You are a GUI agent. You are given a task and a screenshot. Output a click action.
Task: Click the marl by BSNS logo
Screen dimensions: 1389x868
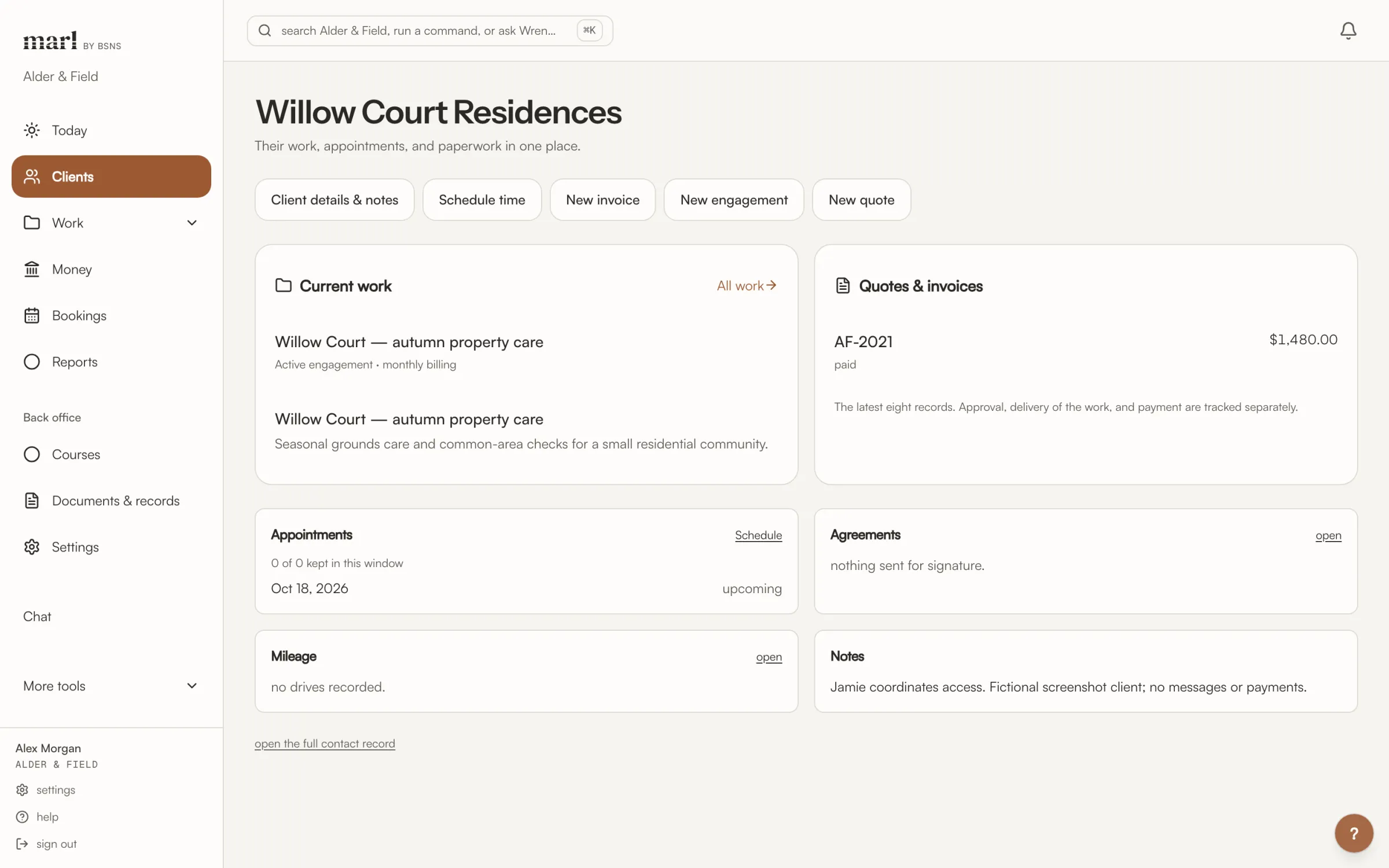(72, 40)
